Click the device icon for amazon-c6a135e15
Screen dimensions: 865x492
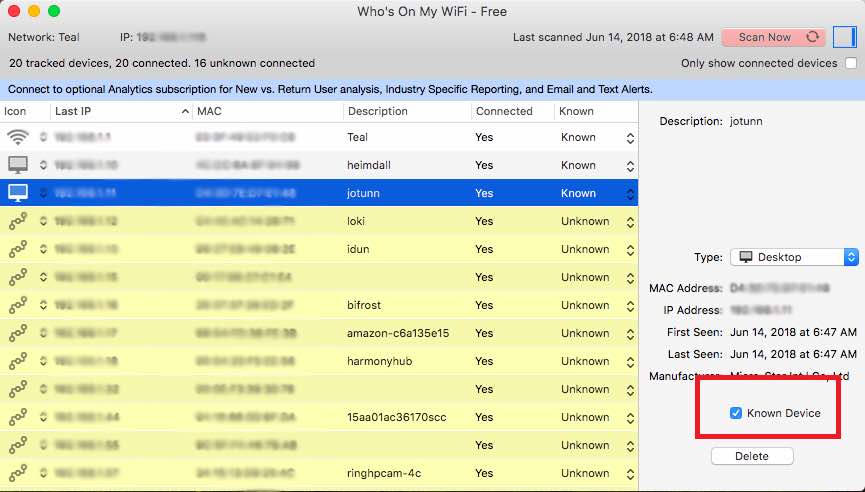coord(18,333)
